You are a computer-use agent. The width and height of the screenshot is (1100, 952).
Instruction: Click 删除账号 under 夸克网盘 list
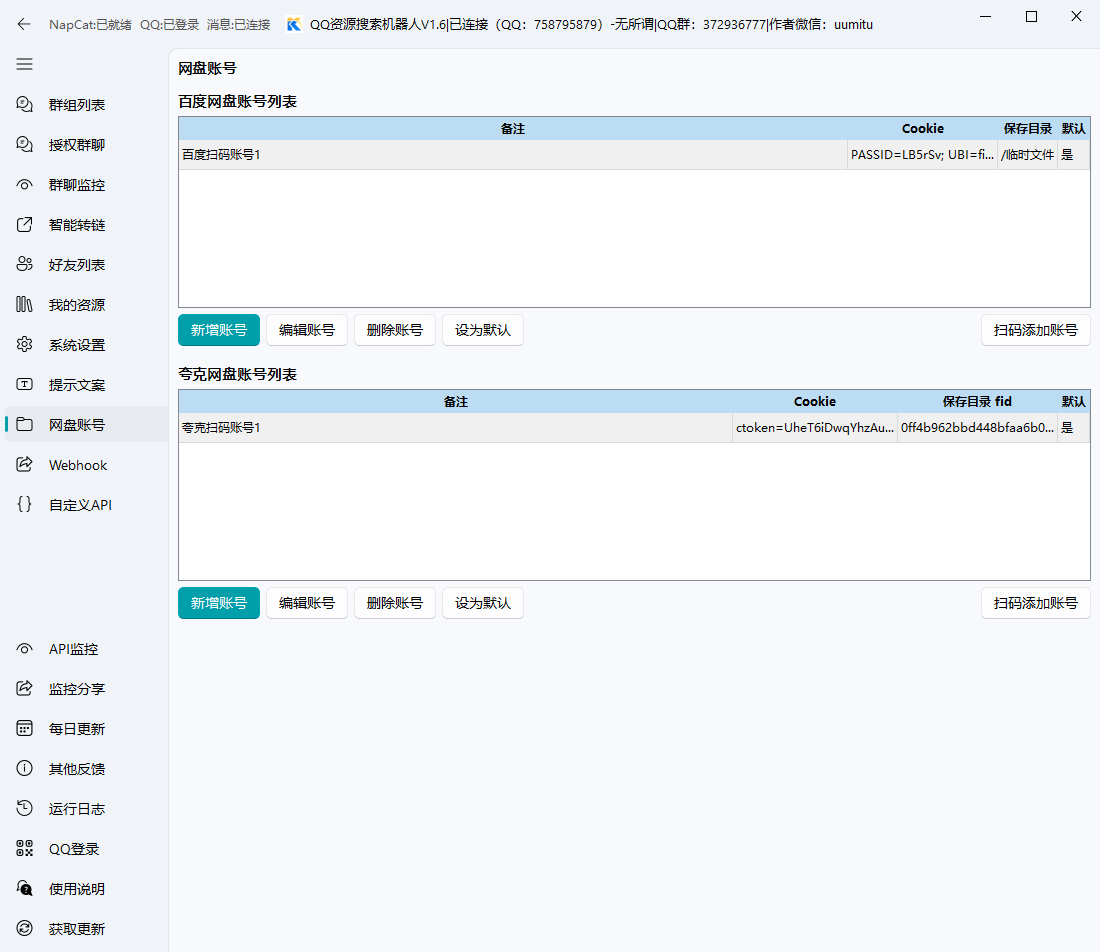(x=395, y=603)
